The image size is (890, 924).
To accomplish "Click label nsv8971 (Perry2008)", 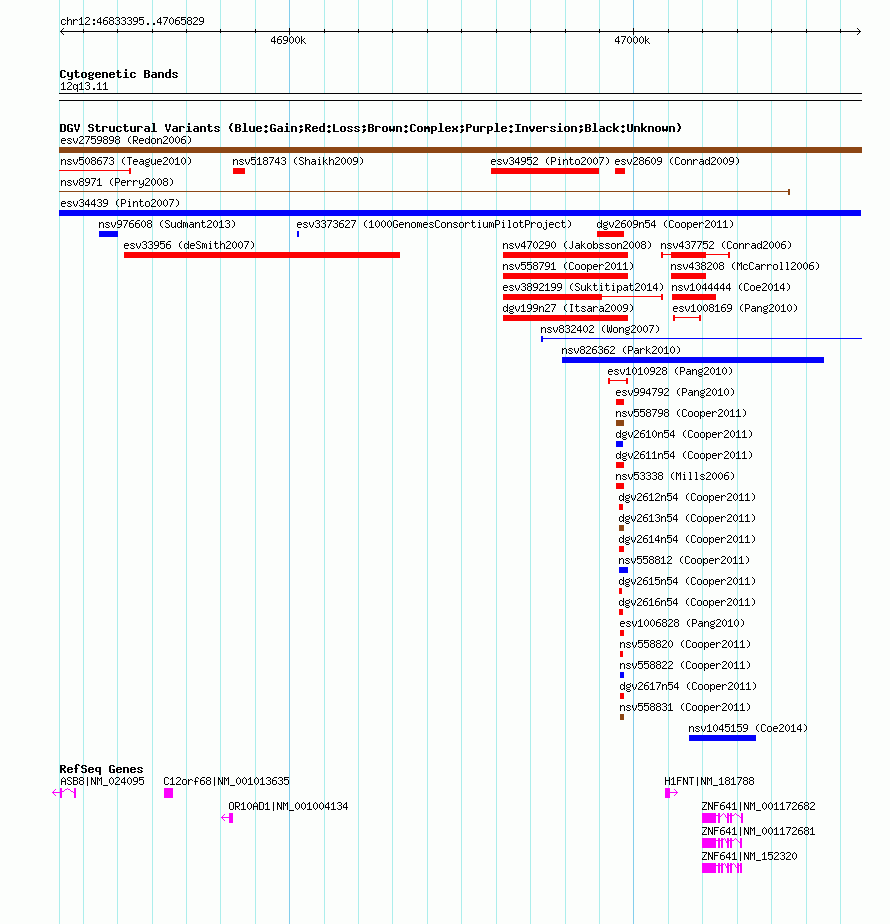I will click(x=117, y=182).
